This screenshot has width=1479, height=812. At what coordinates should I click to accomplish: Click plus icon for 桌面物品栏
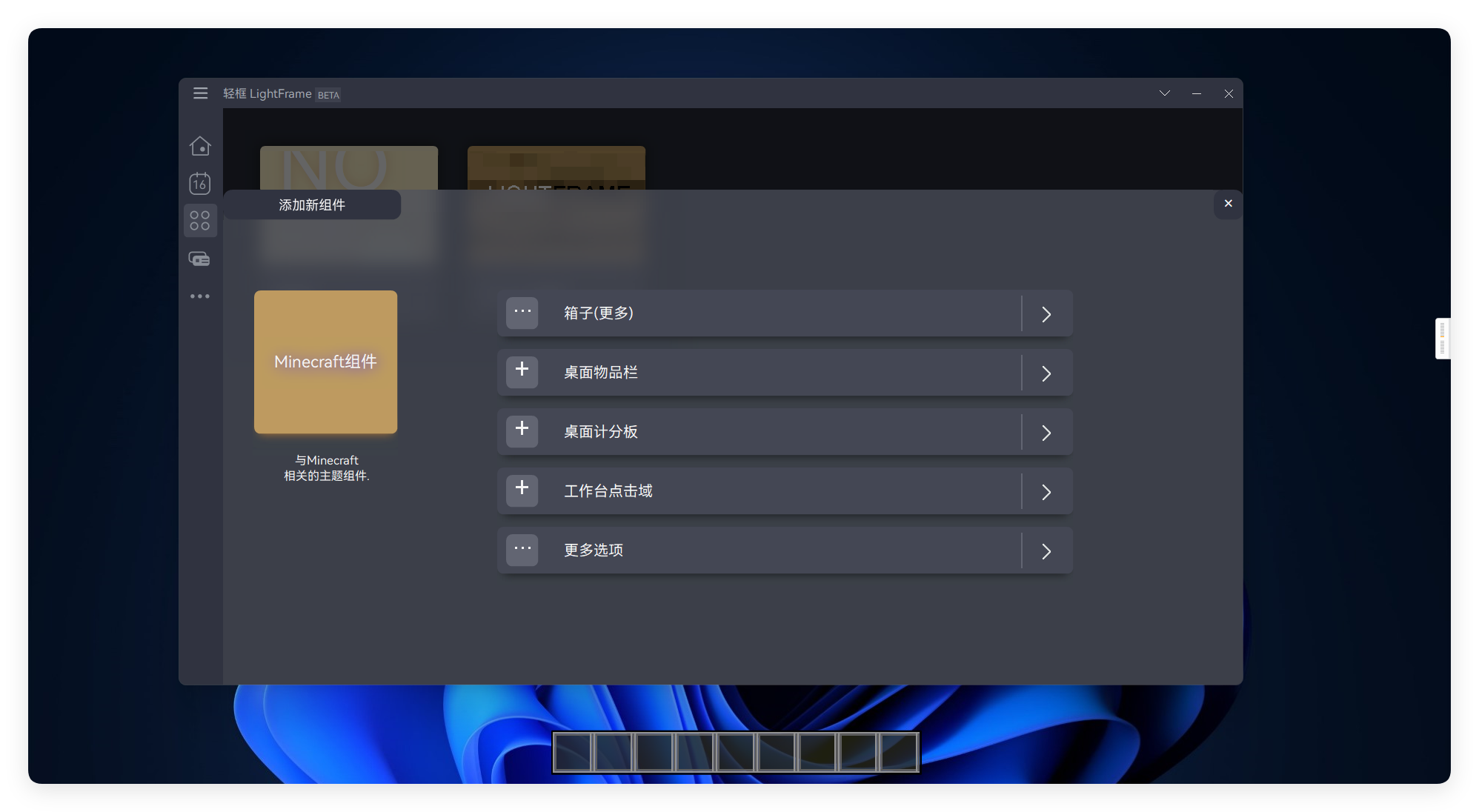522,372
